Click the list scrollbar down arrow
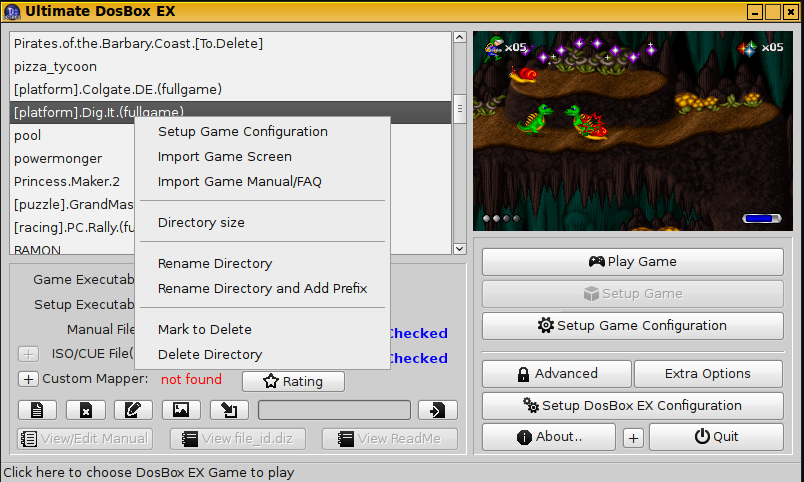The width and height of the screenshot is (804, 482). coord(460,248)
